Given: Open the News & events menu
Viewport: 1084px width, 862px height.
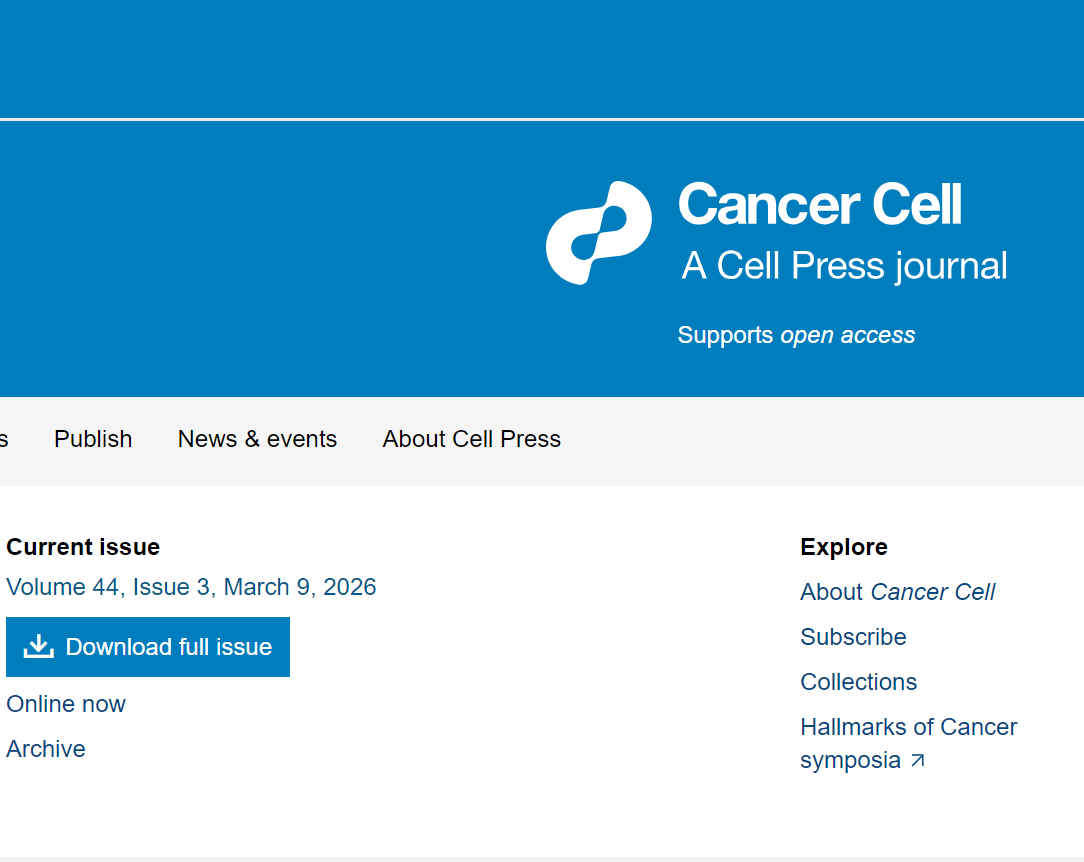Looking at the screenshot, I should coord(257,439).
